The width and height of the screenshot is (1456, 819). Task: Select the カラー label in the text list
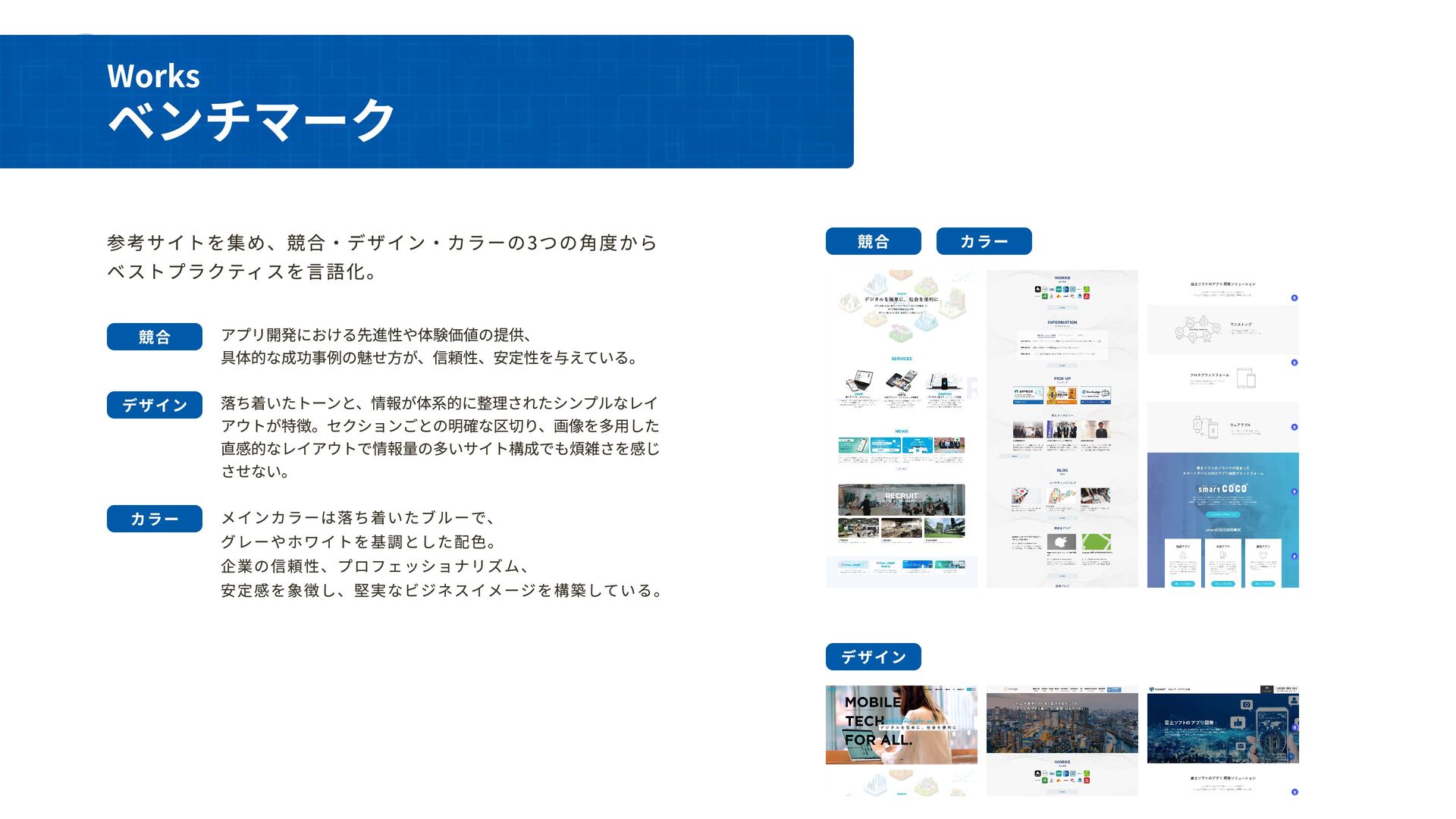click(x=154, y=519)
